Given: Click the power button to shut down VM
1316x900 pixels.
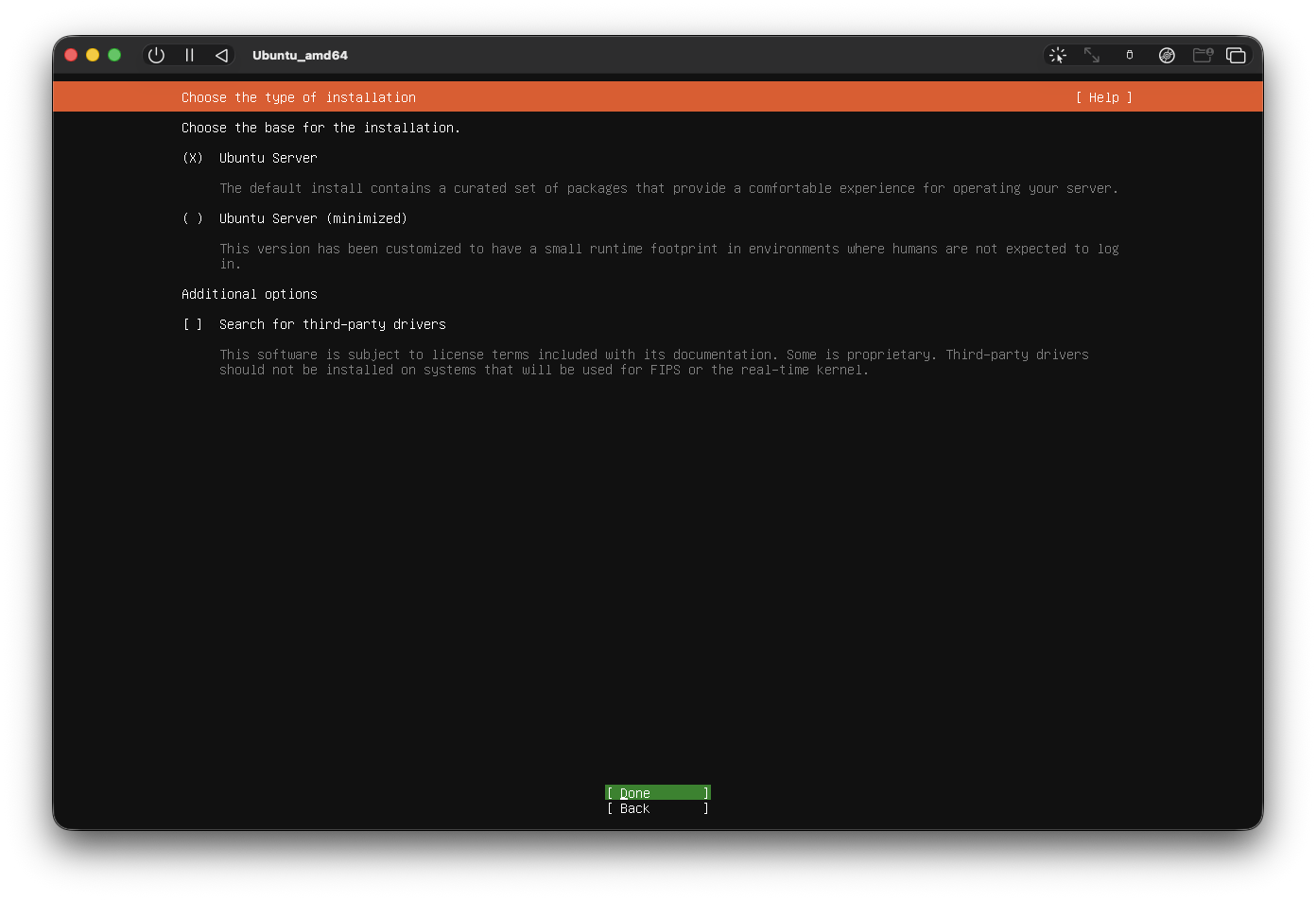Looking at the screenshot, I should point(157,55).
